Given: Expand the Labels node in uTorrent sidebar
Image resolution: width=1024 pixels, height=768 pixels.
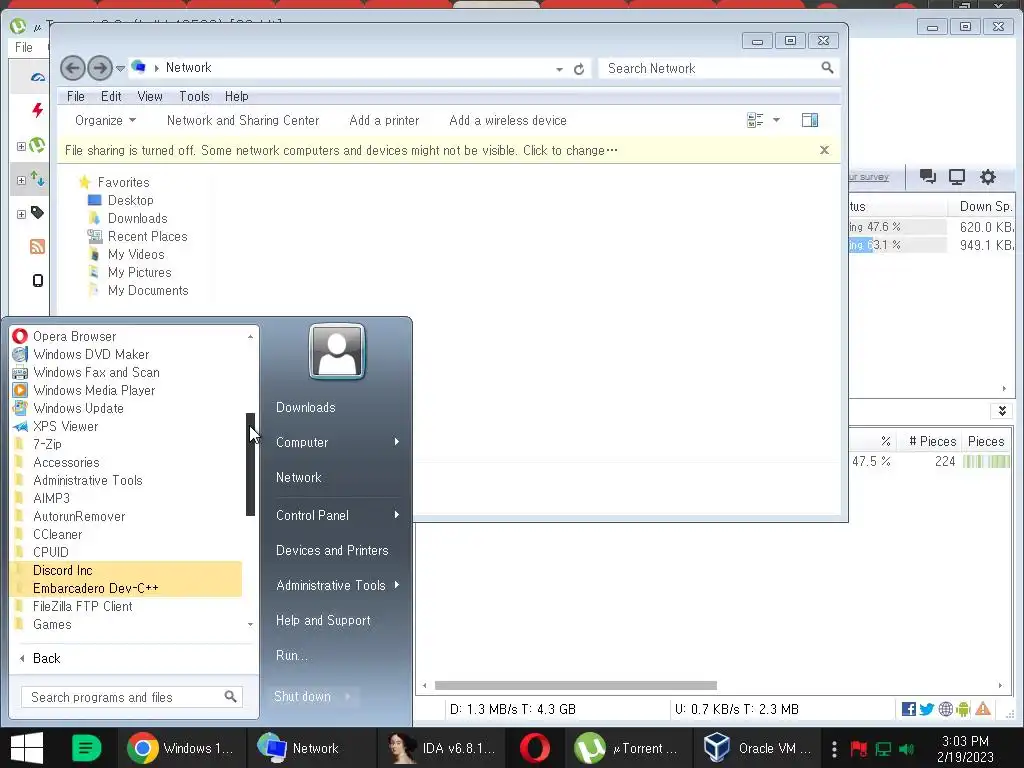Looking at the screenshot, I should click(x=21, y=214).
